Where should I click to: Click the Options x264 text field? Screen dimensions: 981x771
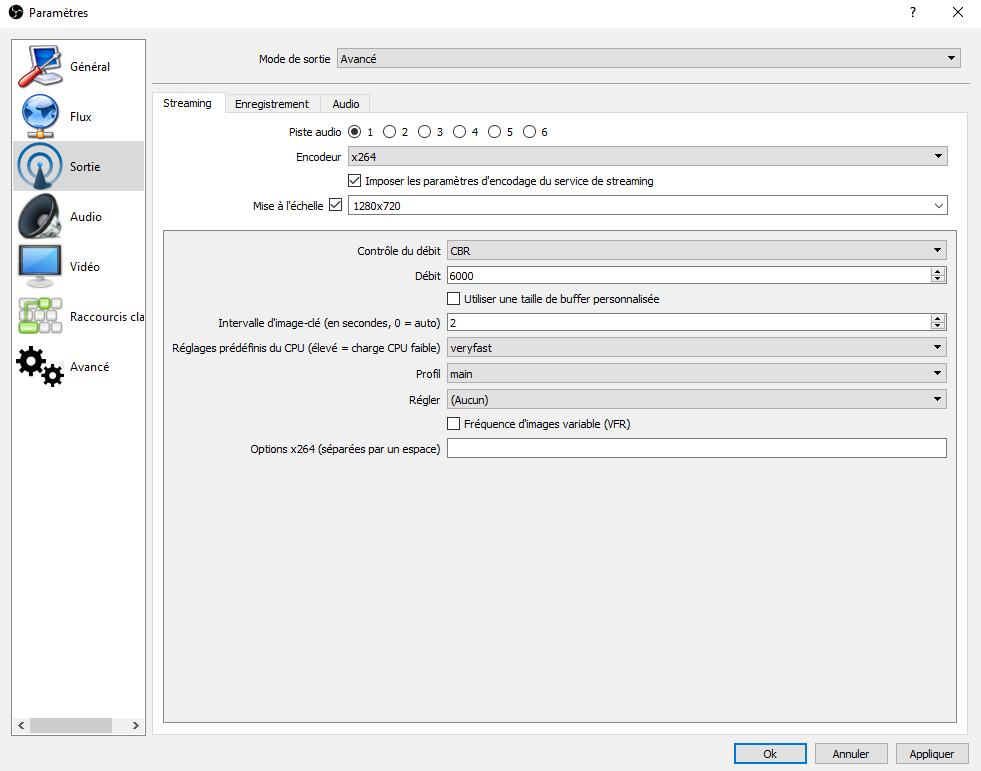[696, 448]
